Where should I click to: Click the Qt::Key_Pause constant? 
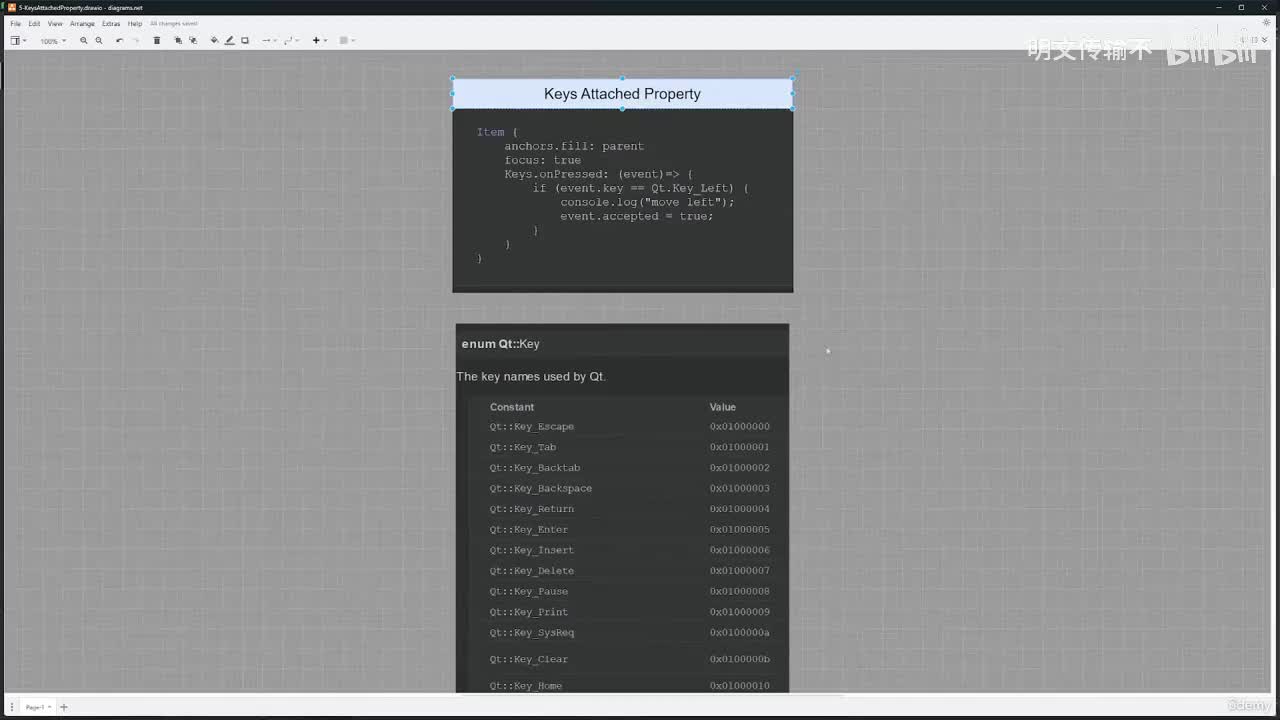(529, 592)
